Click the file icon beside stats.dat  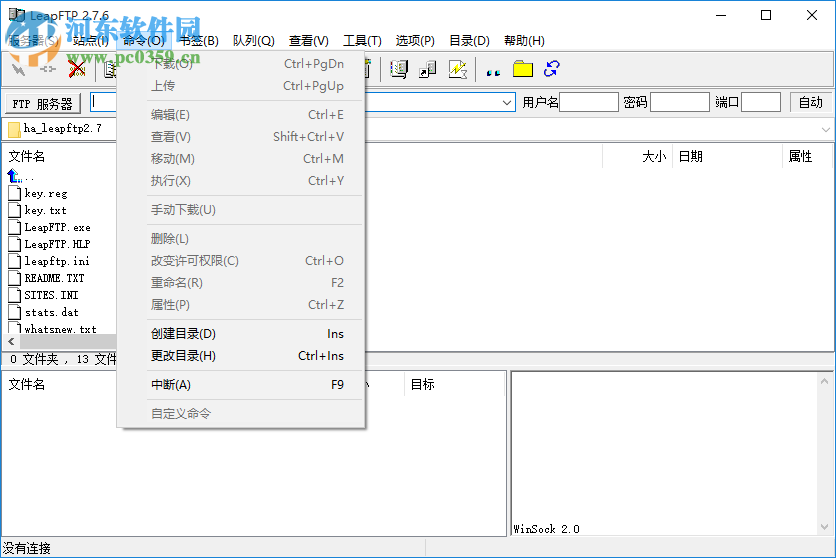(15, 312)
